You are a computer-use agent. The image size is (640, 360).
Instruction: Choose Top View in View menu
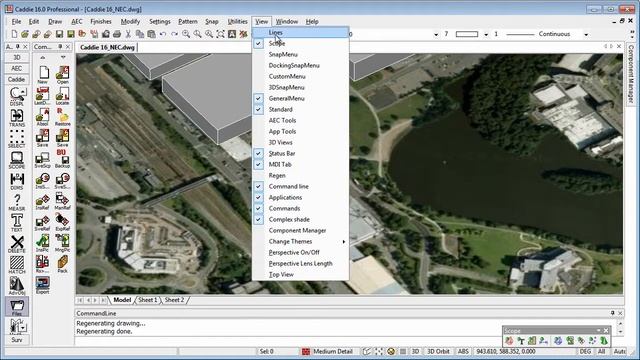click(300, 275)
